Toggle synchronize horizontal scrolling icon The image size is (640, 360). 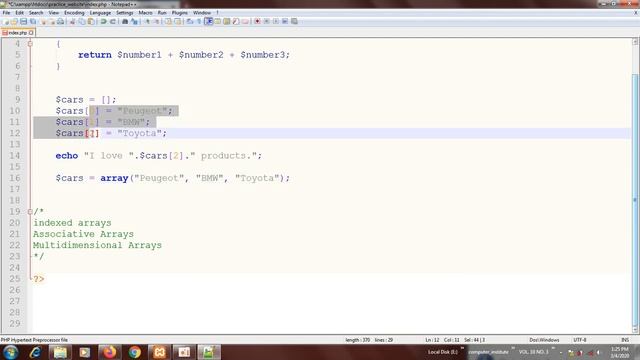[178, 21]
